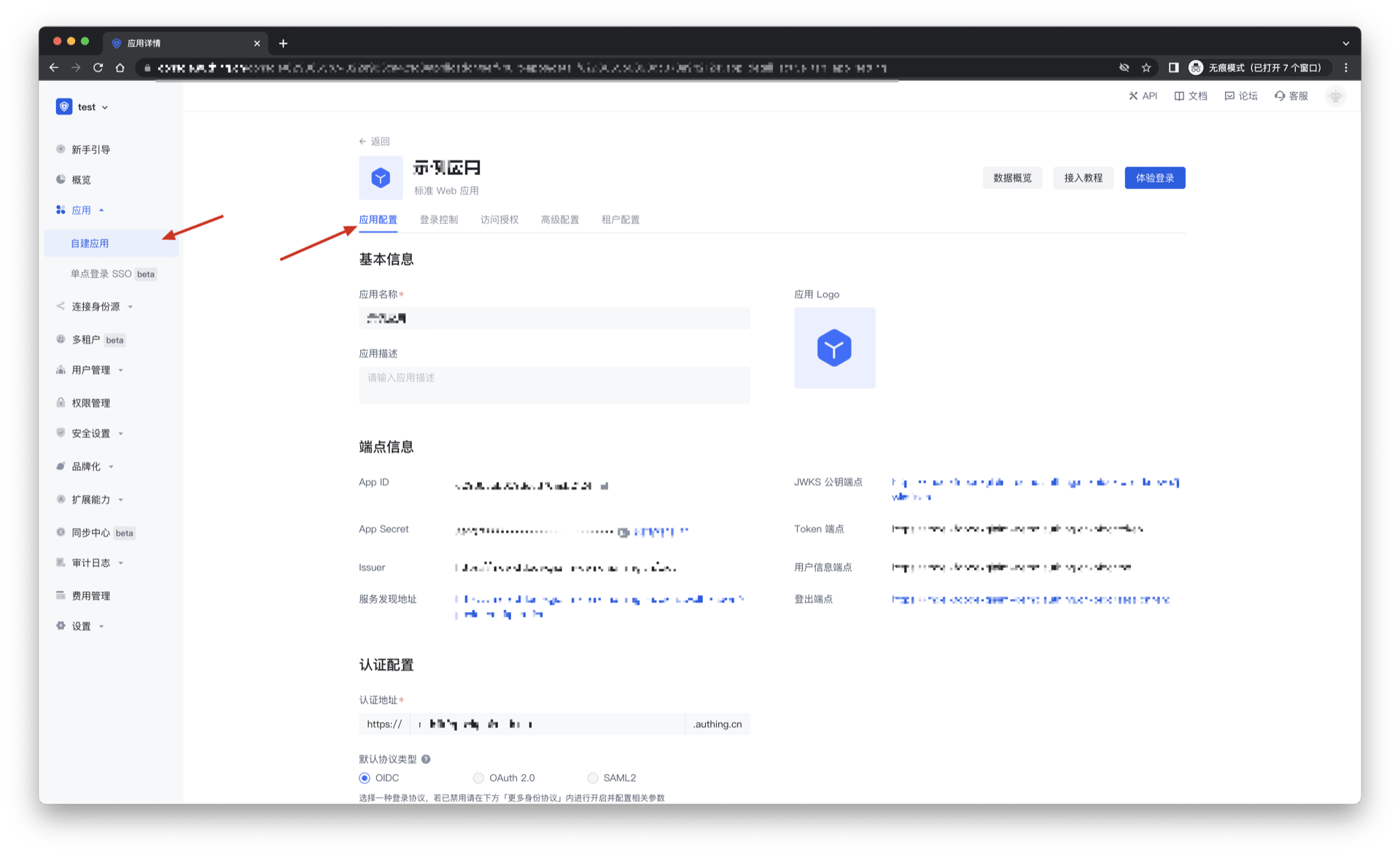
Task: Switch to the 高级配置 tab
Action: click(559, 219)
